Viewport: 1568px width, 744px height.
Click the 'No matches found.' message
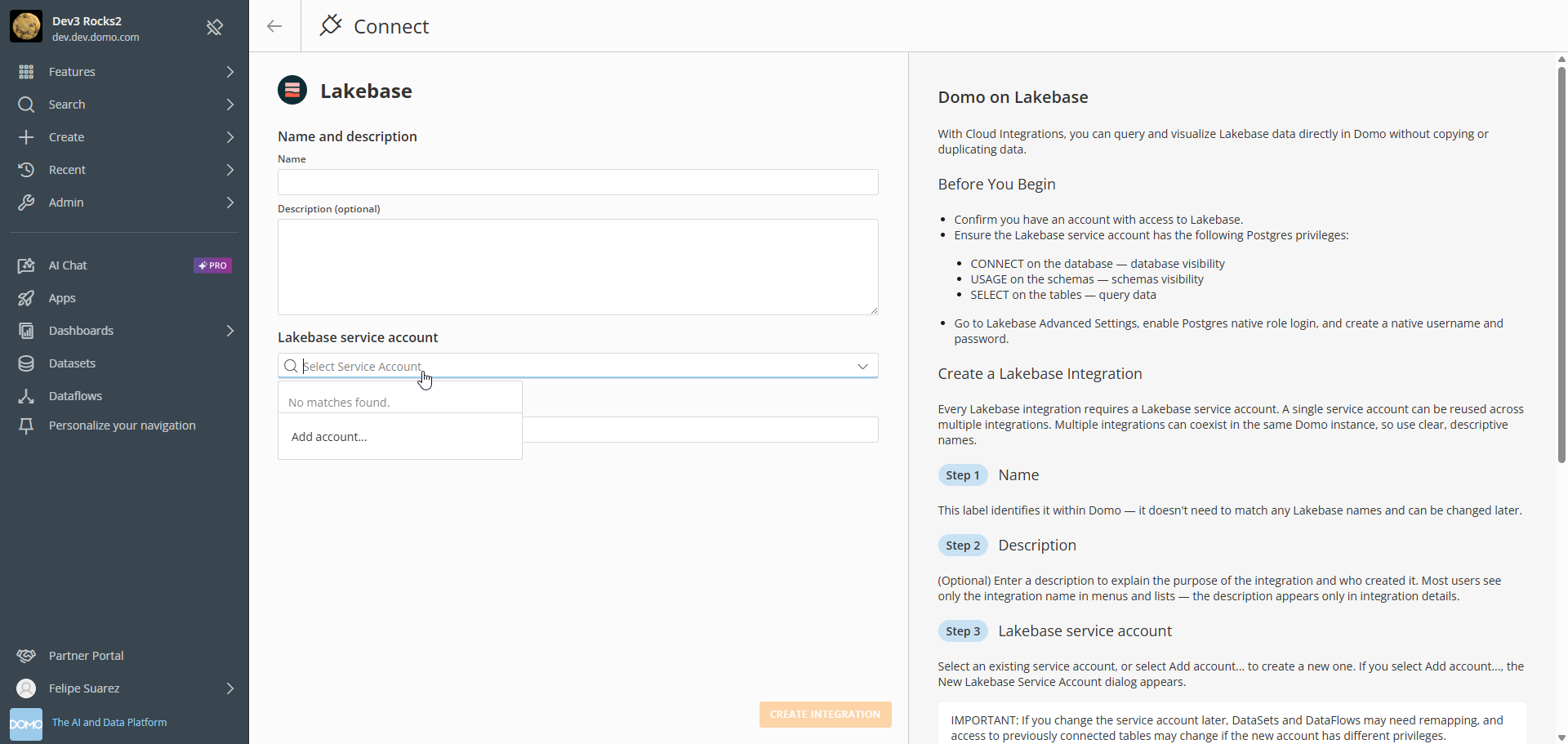[x=339, y=403]
